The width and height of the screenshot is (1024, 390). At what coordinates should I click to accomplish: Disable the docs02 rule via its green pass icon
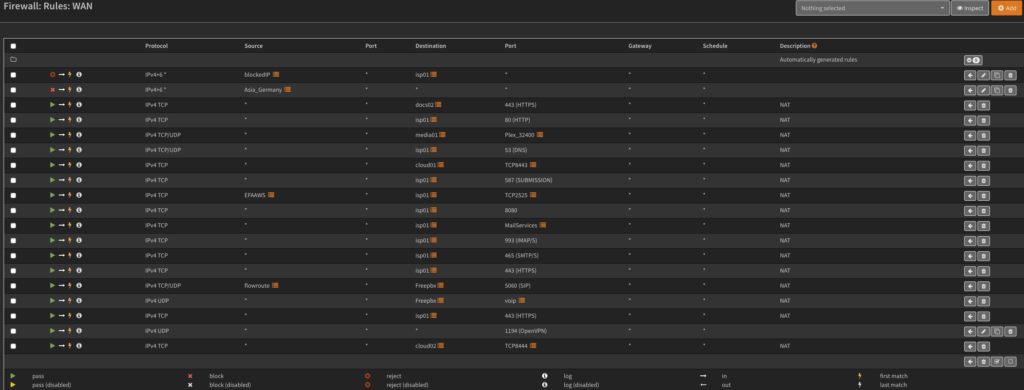[x=52, y=105]
